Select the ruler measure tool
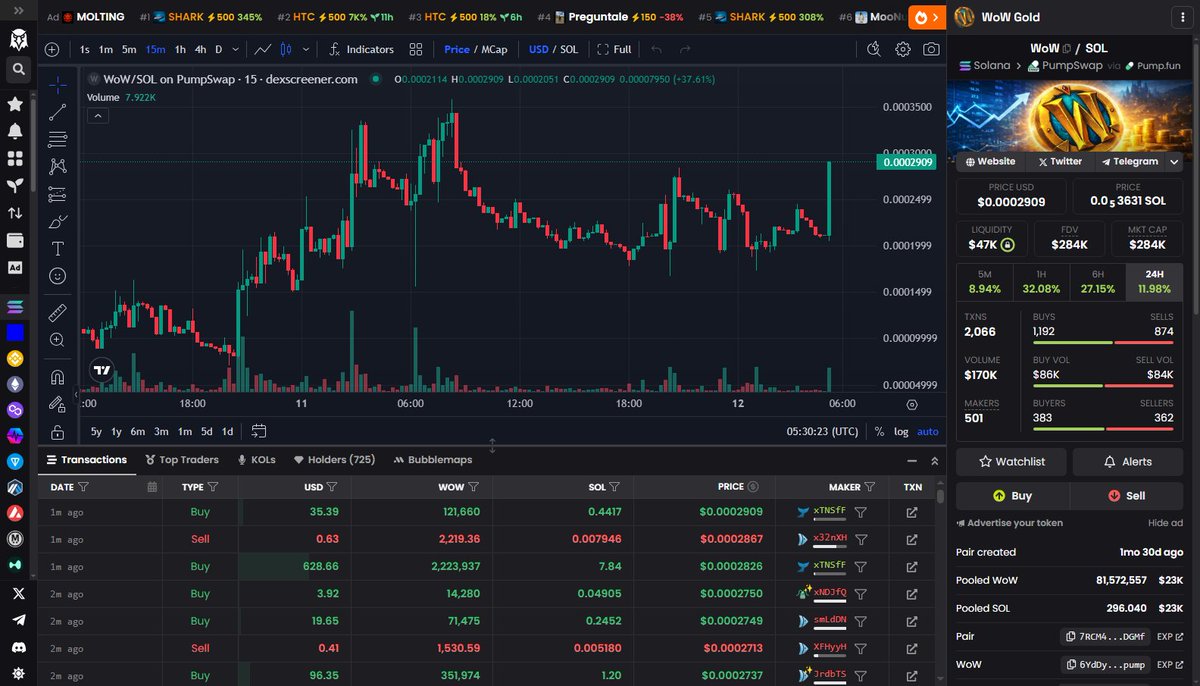The height and width of the screenshot is (686, 1200). (58, 312)
